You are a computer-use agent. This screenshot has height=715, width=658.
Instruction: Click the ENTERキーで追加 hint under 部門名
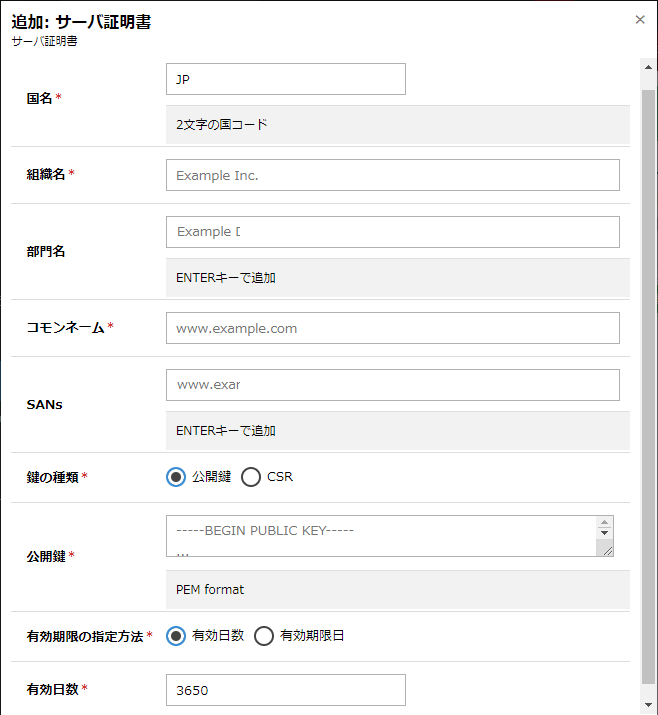[x=226, y=278]
